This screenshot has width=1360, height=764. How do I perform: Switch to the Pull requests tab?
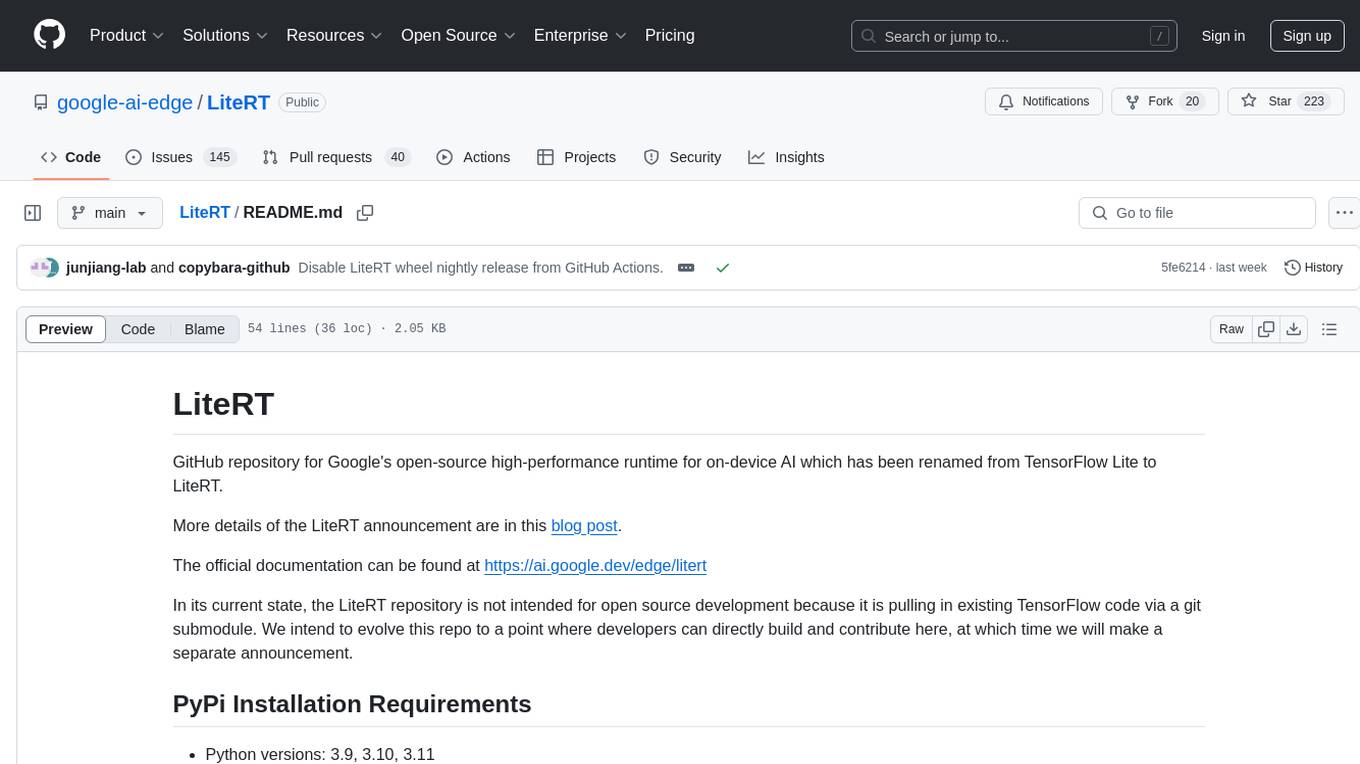(336, 157)
